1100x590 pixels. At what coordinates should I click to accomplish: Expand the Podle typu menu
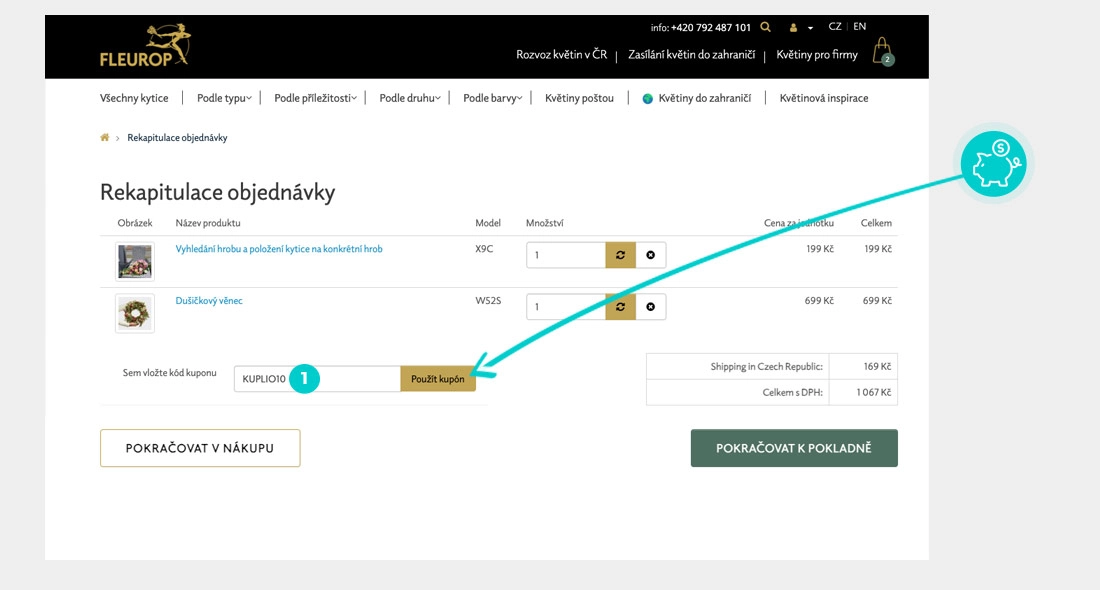(225, 98)
